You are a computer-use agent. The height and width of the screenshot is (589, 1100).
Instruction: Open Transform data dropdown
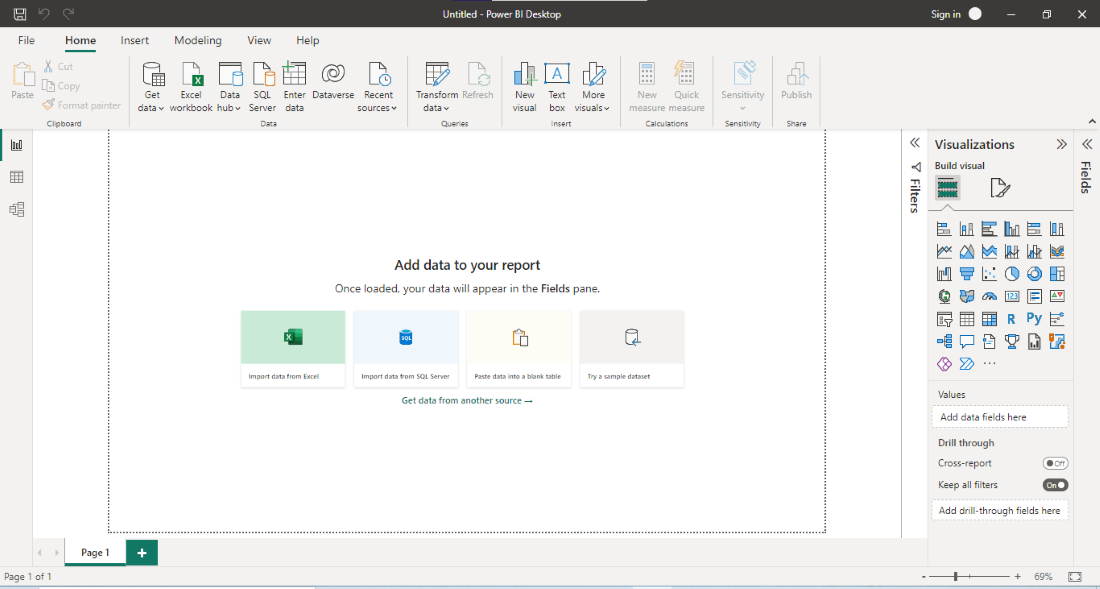coord(437,87)
